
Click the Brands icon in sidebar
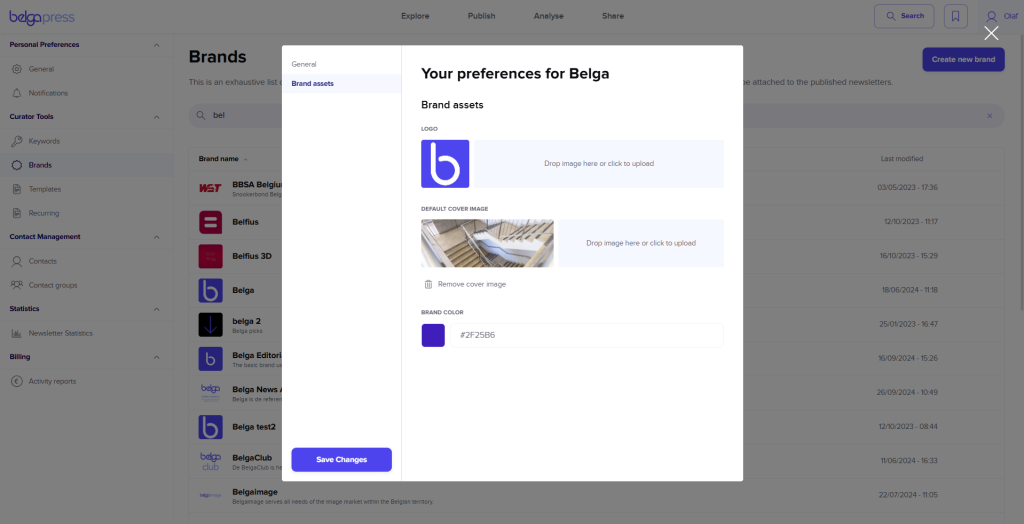(17, 165)
